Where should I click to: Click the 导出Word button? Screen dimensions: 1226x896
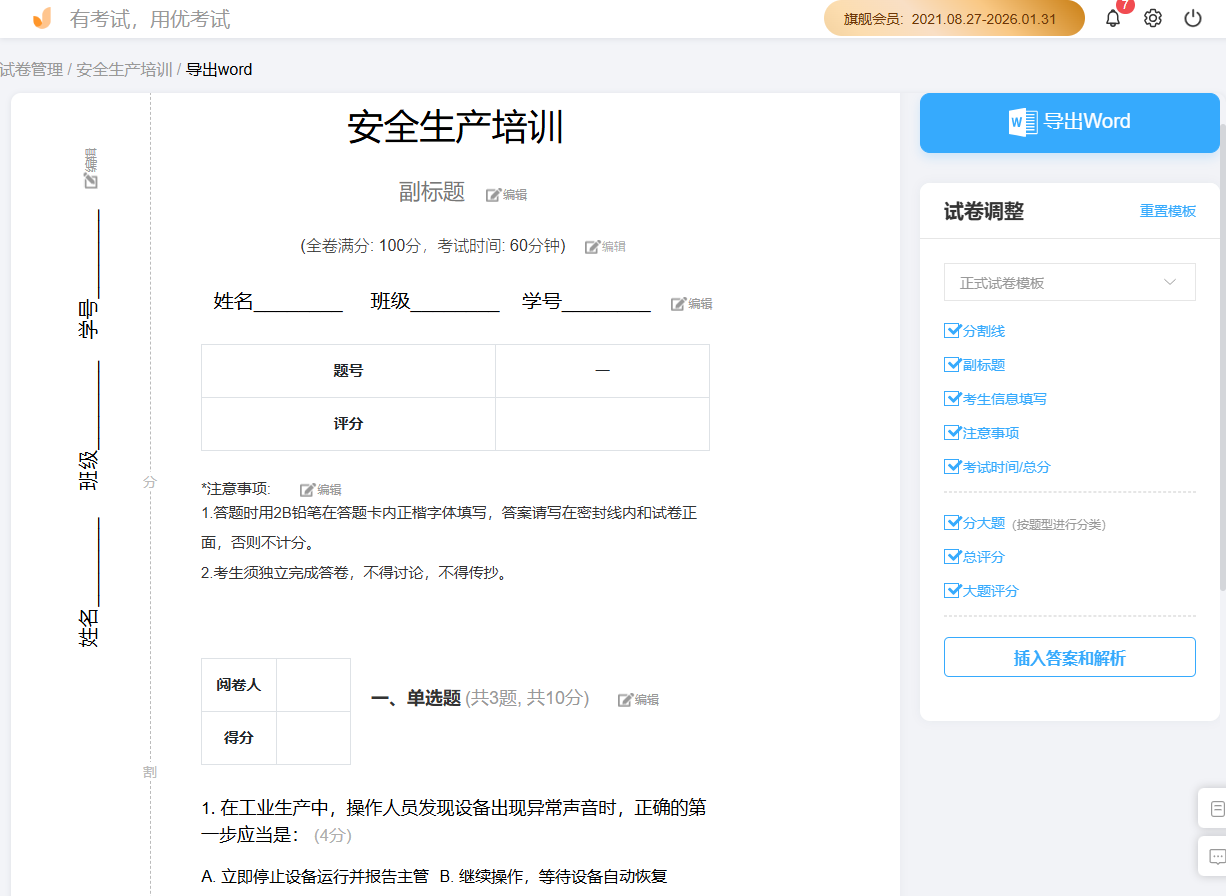pyautogui.click(x=1069, y=122)
